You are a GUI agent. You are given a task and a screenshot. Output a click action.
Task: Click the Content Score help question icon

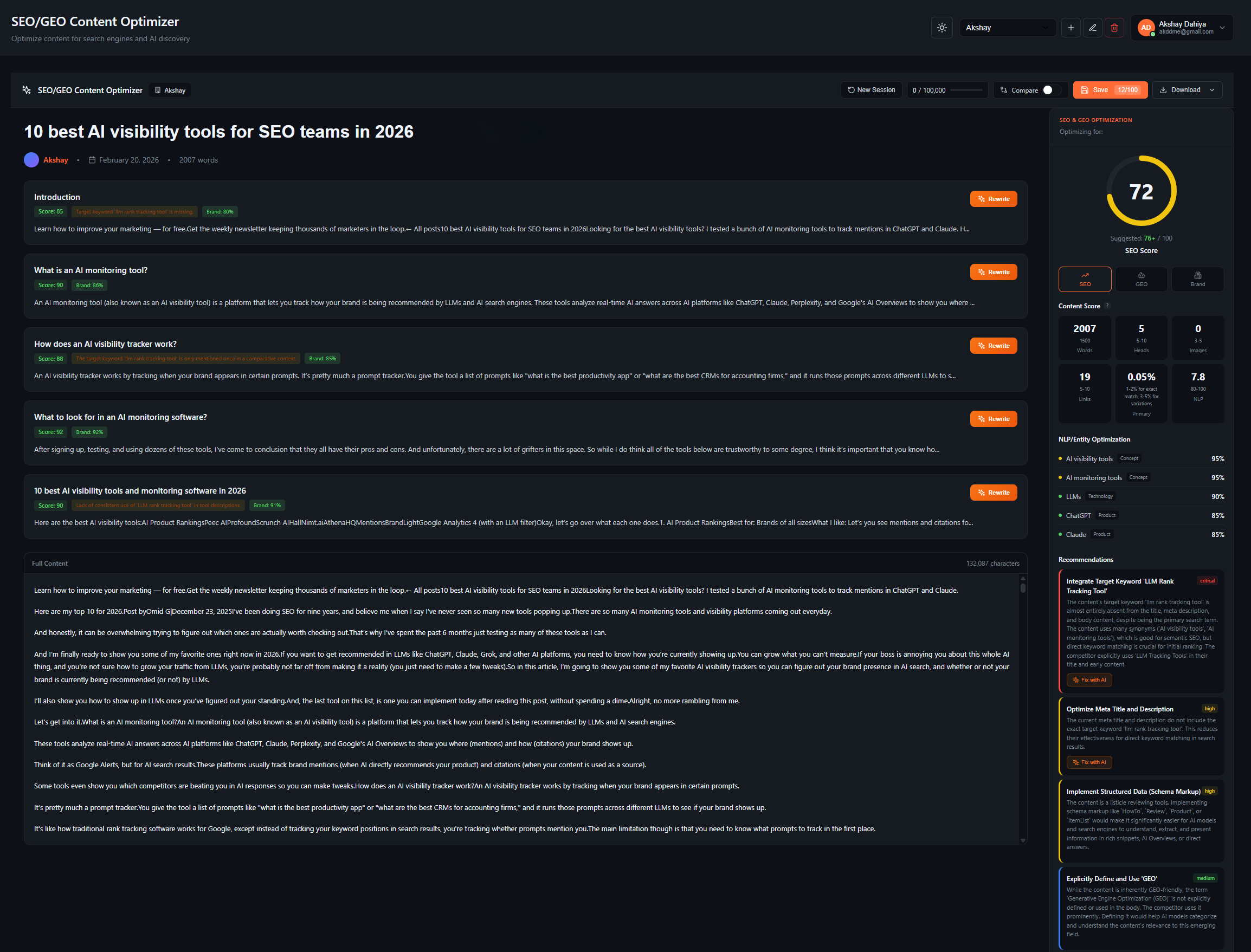pos(1107,306)
